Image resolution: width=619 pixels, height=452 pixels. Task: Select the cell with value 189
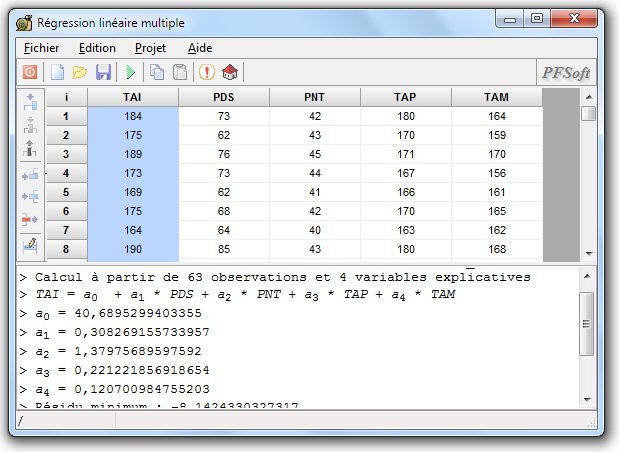pos(133,154)
